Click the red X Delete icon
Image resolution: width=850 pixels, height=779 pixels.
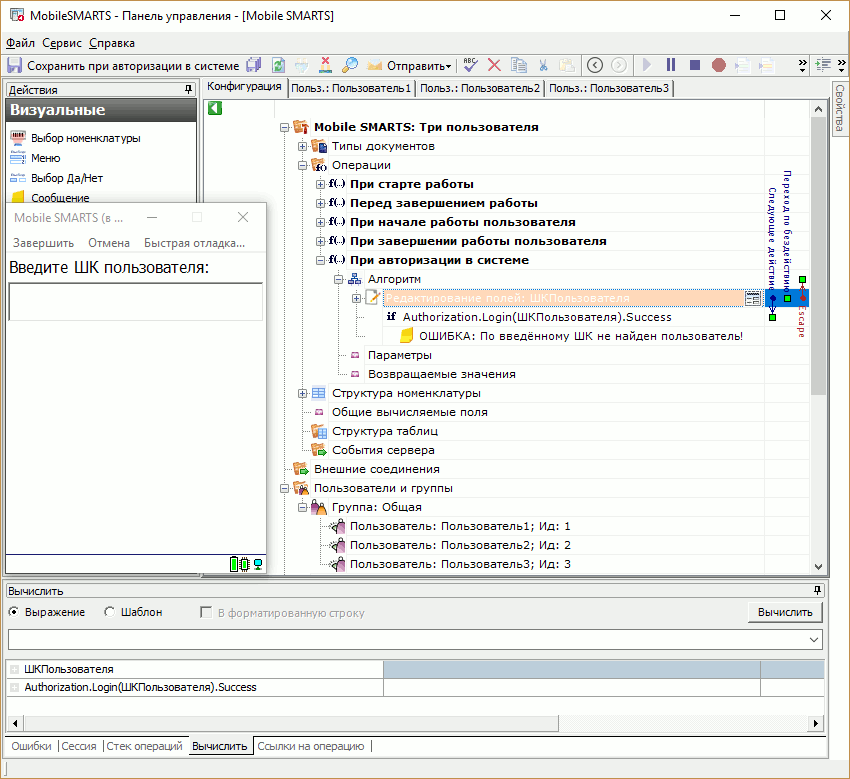(494, 66)
